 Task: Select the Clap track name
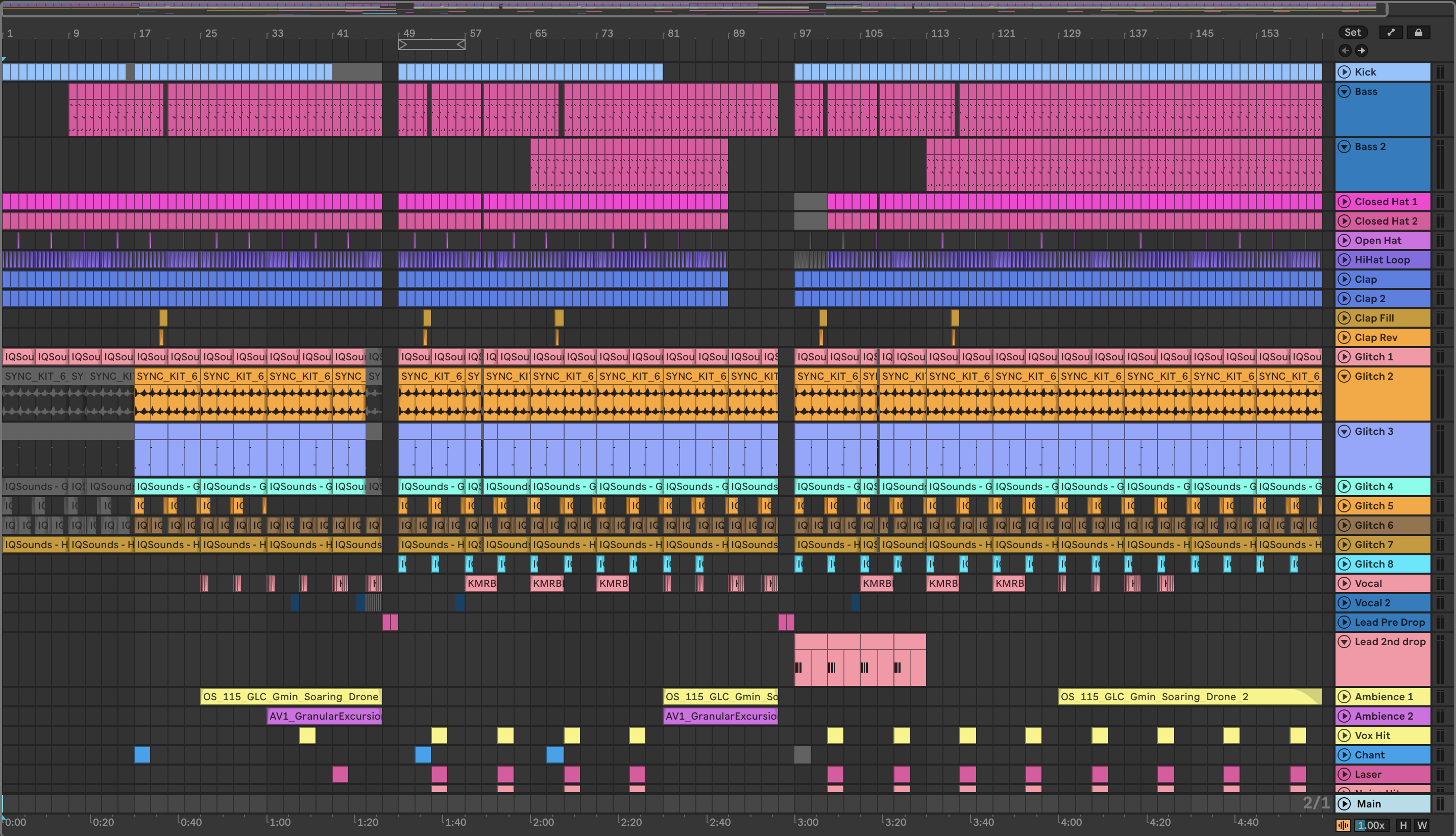pos(1366,280)
